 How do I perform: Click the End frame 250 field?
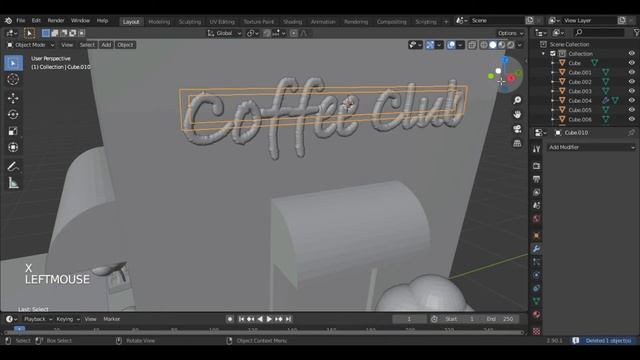coord(501,319)
